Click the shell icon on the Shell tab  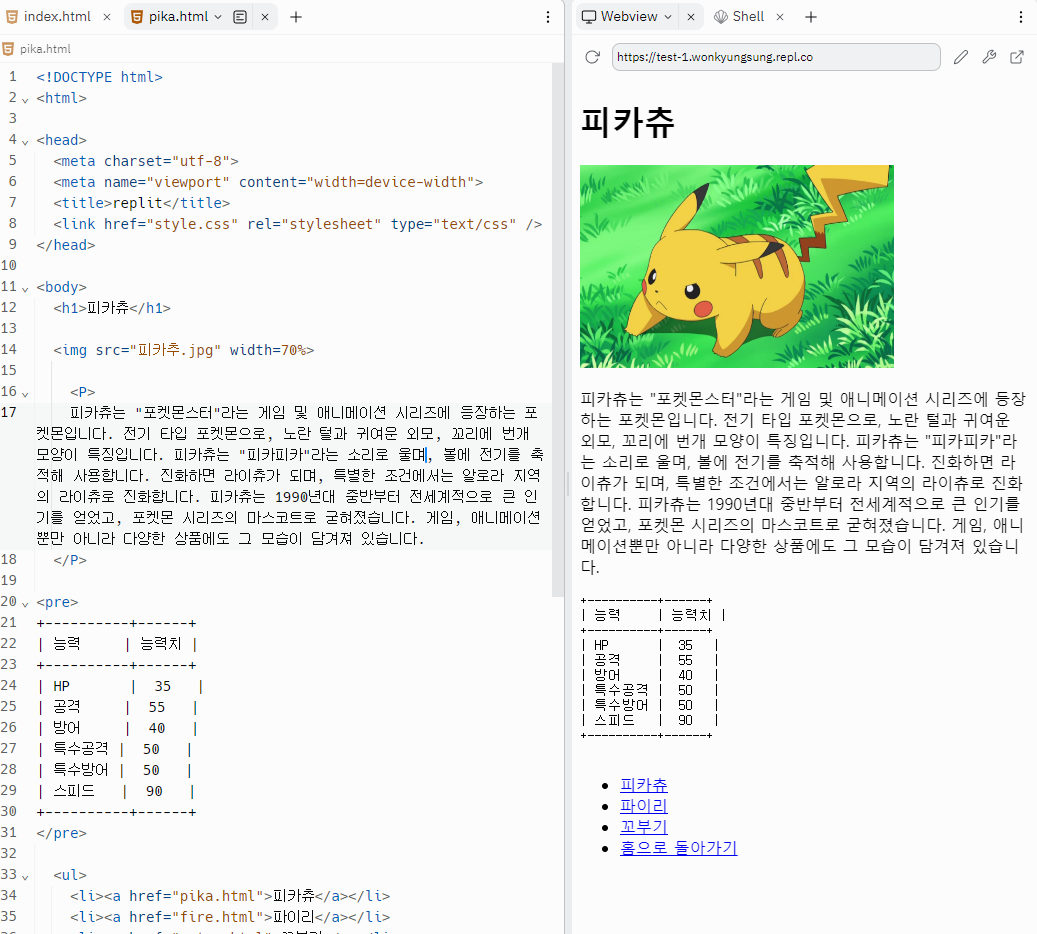click(721, 17)
